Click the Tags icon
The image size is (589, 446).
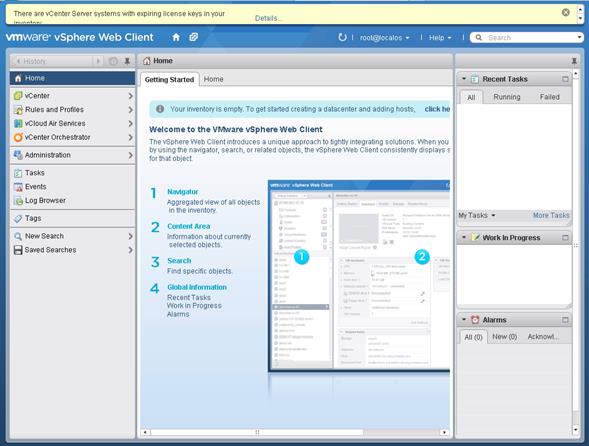point(18,218)
